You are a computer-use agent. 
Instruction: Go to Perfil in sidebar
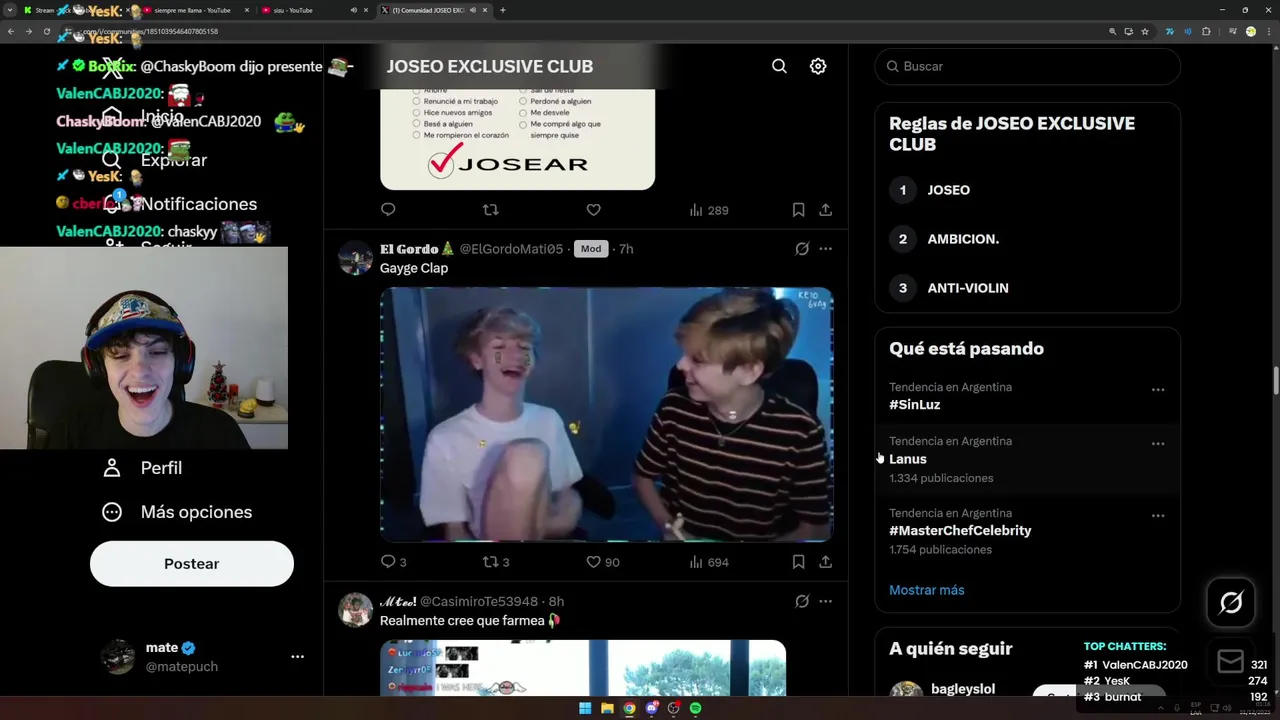(142, 468)
